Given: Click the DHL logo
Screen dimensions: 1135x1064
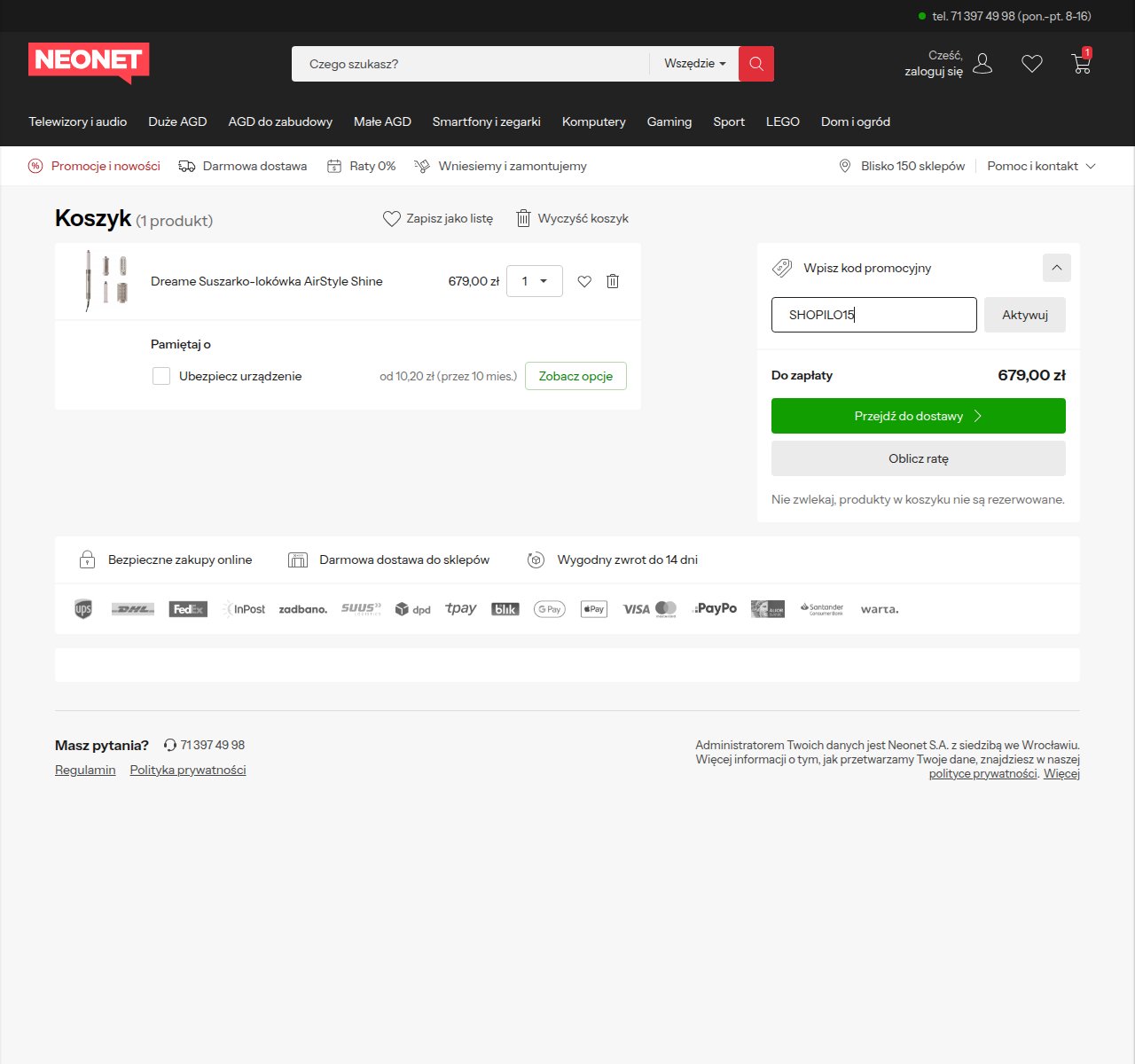Looking at the screenshot, I should tap(133, 609).
